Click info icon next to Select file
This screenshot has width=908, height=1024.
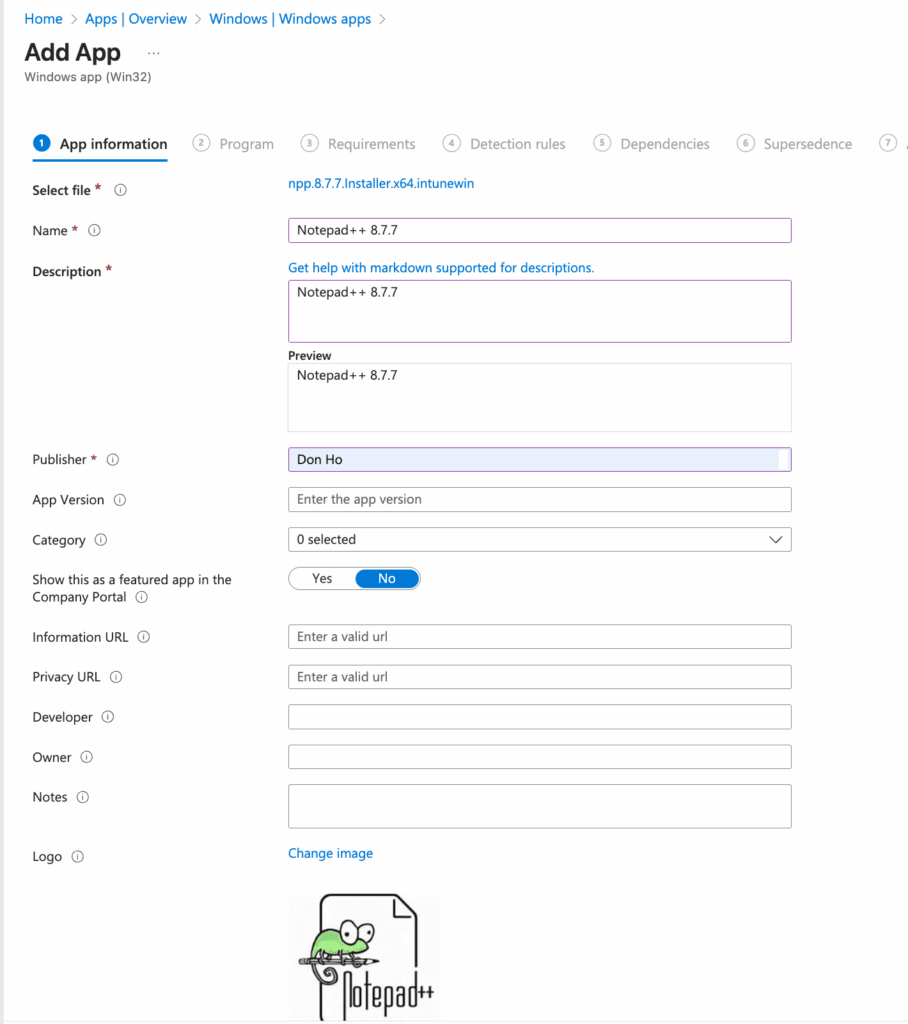click(120, 190)
